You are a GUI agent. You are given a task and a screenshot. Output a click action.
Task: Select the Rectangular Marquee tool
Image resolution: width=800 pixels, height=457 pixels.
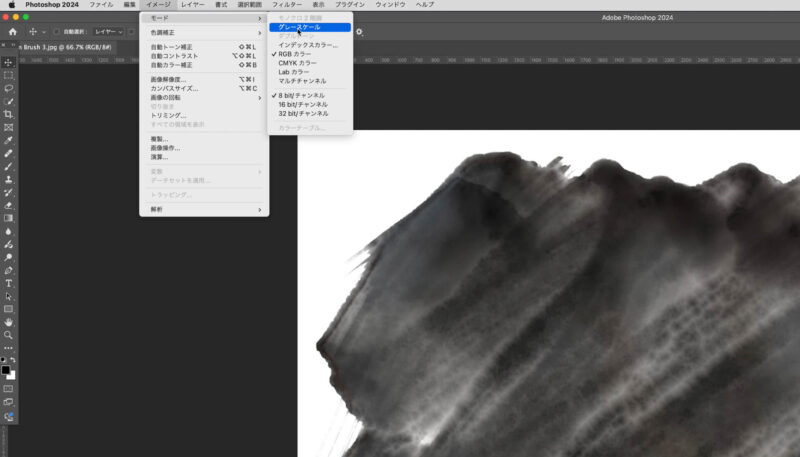(9, 75)
